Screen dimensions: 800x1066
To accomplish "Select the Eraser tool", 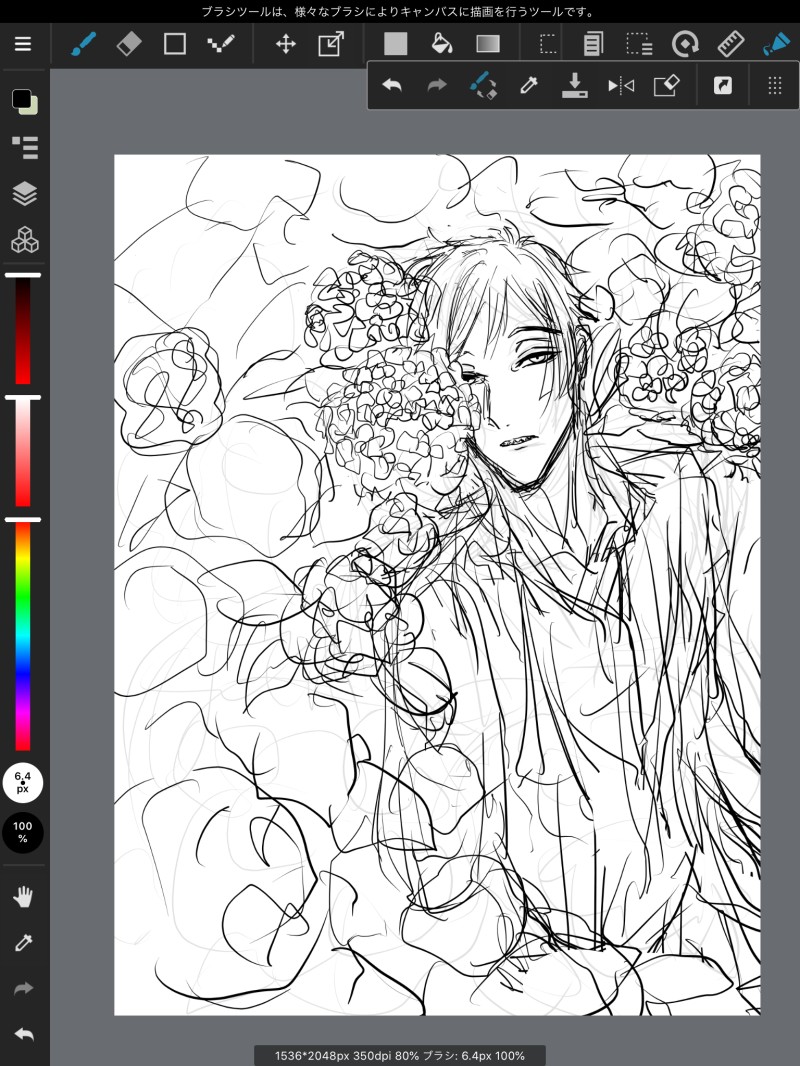I will (129, 44).
